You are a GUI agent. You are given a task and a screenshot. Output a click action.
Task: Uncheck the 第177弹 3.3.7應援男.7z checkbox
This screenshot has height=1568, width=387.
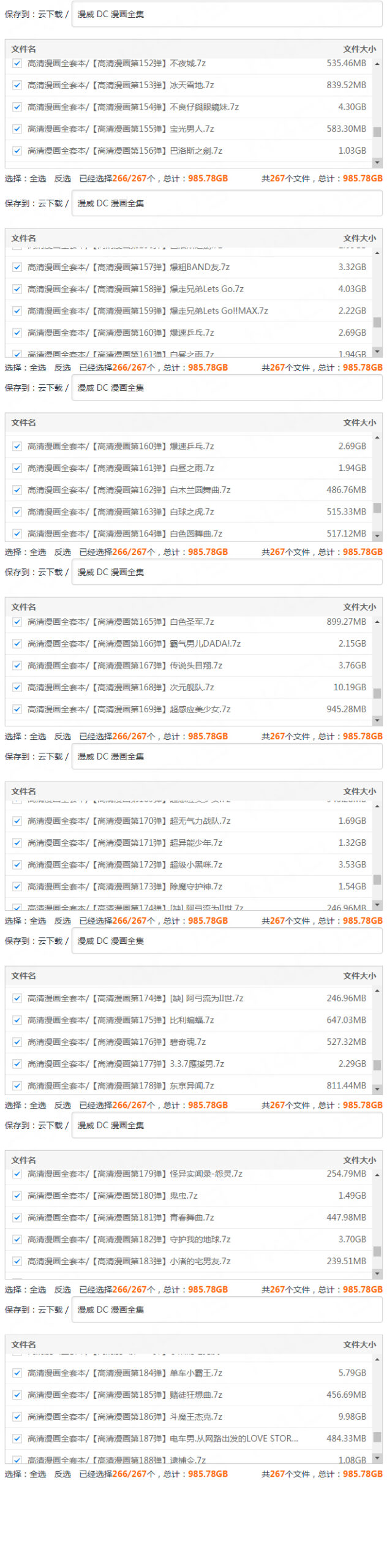pyautogui.click(x=17, y=1064)
